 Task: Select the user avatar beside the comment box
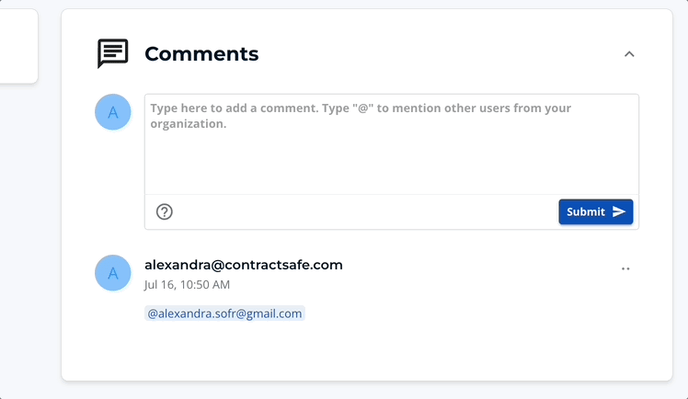coord(113,112)
